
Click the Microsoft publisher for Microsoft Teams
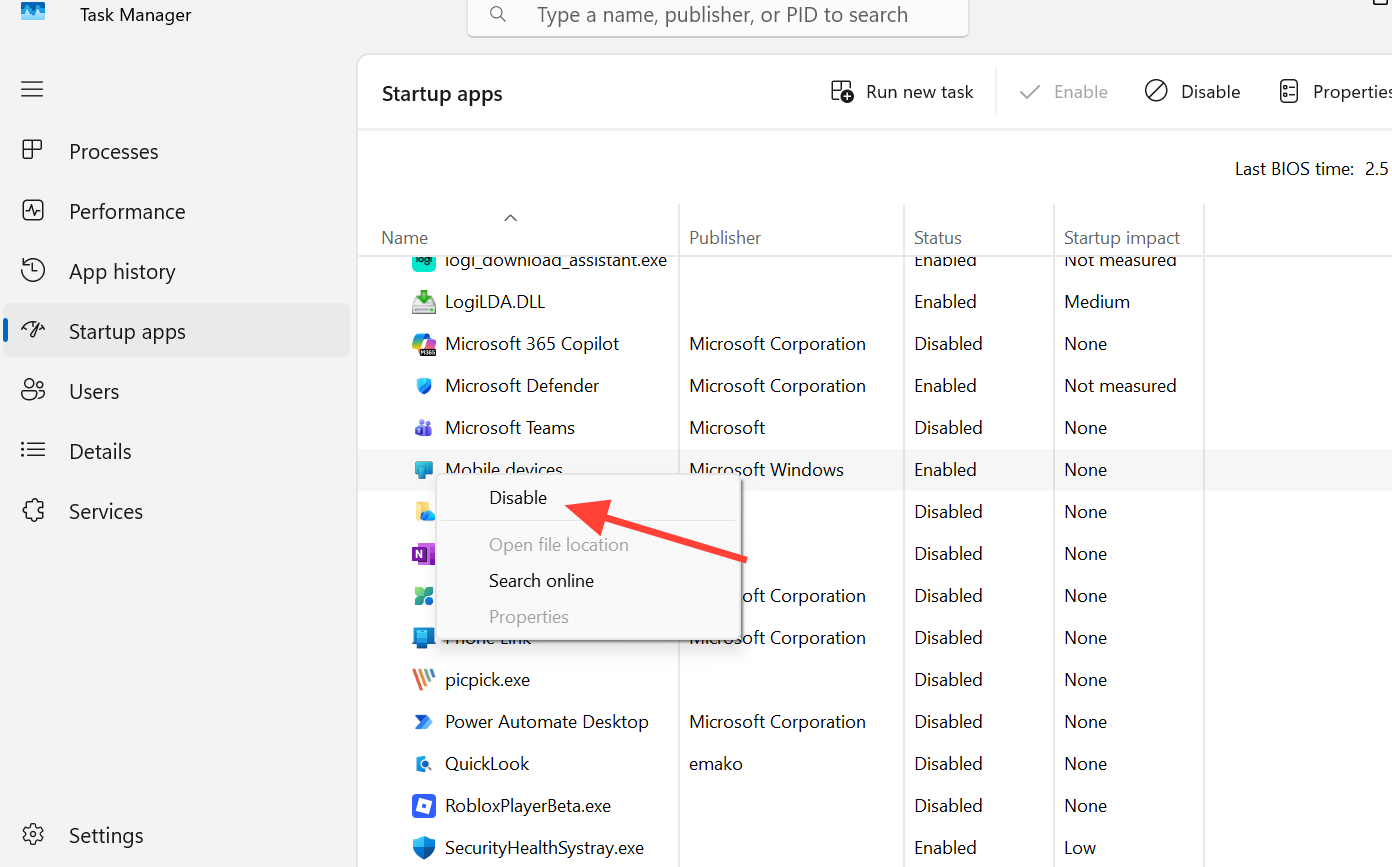[727, 428]
